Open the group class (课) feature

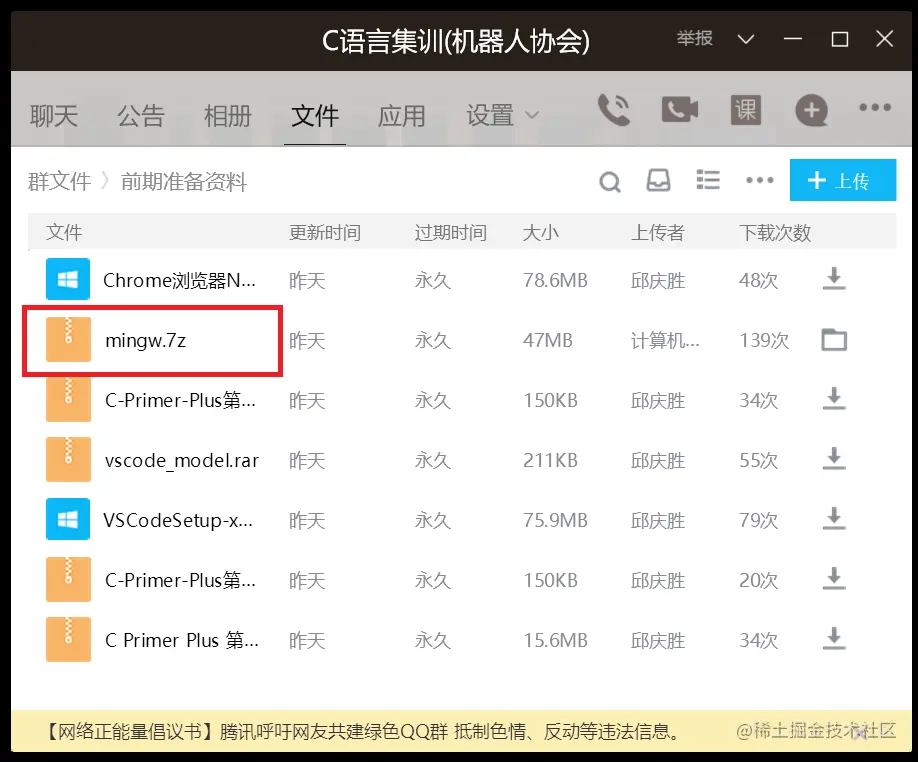(x=745, y=110)
